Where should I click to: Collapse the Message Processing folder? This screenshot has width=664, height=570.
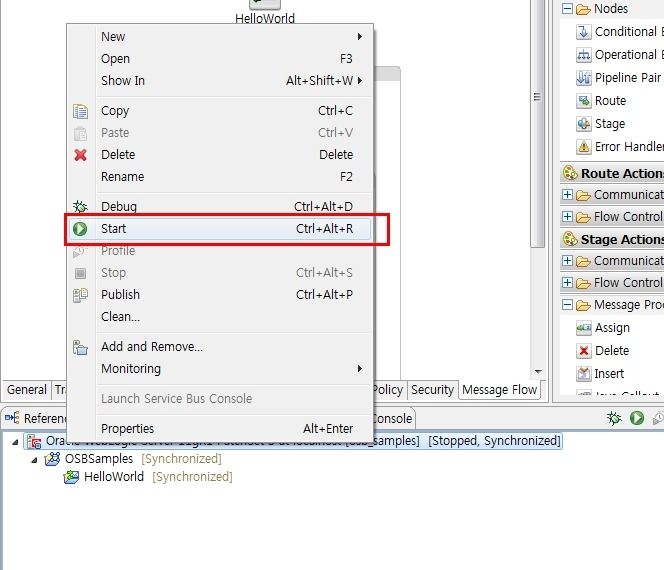pyautogui.click(x=567, y=304)
